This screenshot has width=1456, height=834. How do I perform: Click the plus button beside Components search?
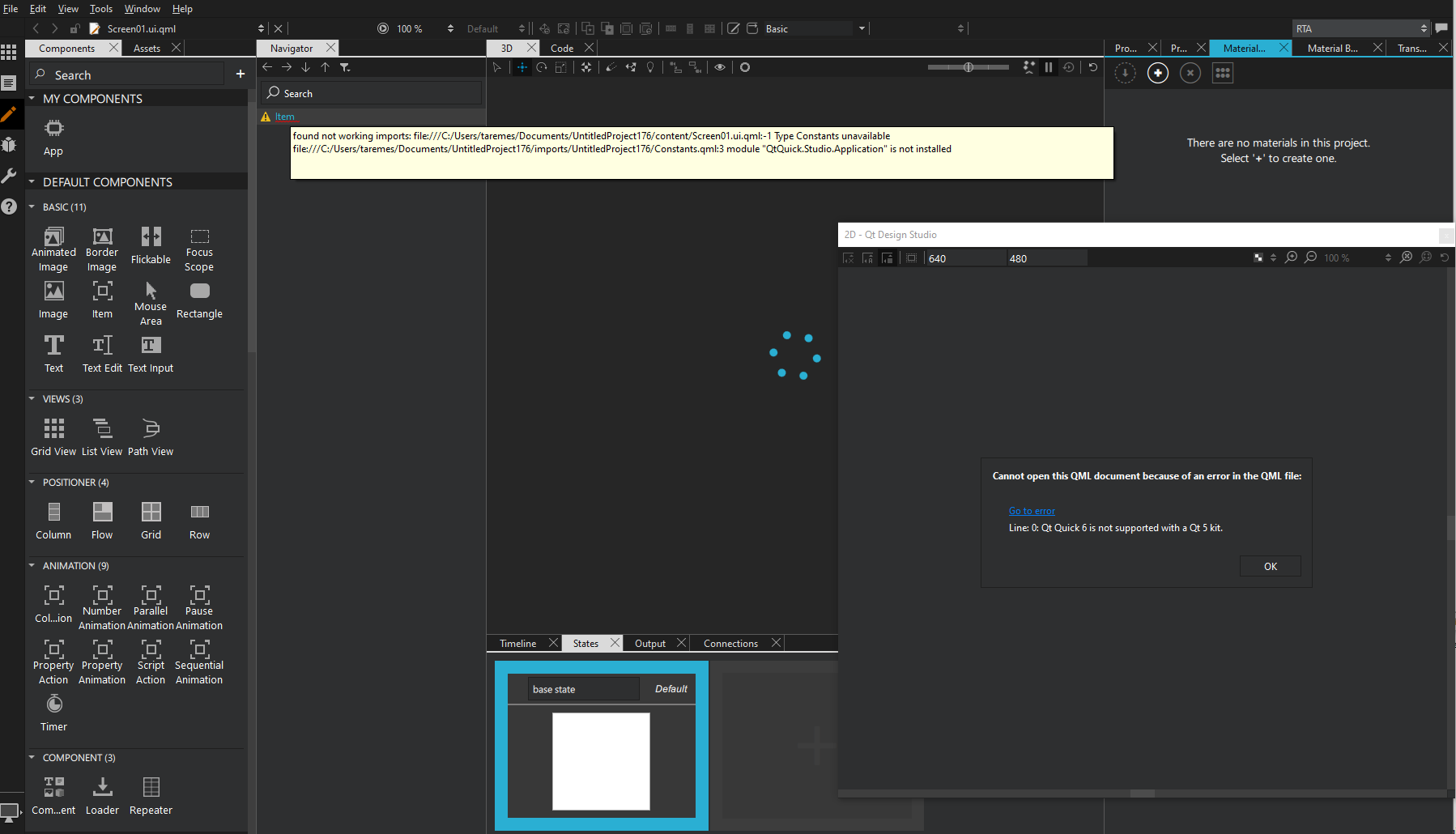click(241, 74)
